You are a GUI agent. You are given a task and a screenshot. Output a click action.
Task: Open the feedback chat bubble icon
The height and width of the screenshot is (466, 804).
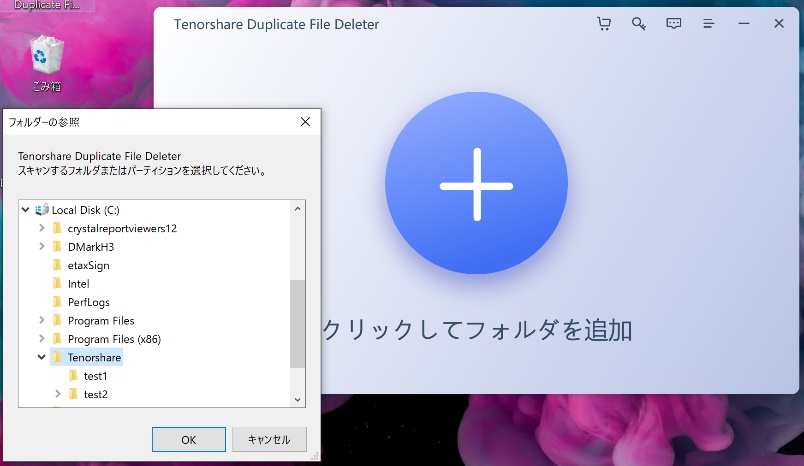(673, 24)
